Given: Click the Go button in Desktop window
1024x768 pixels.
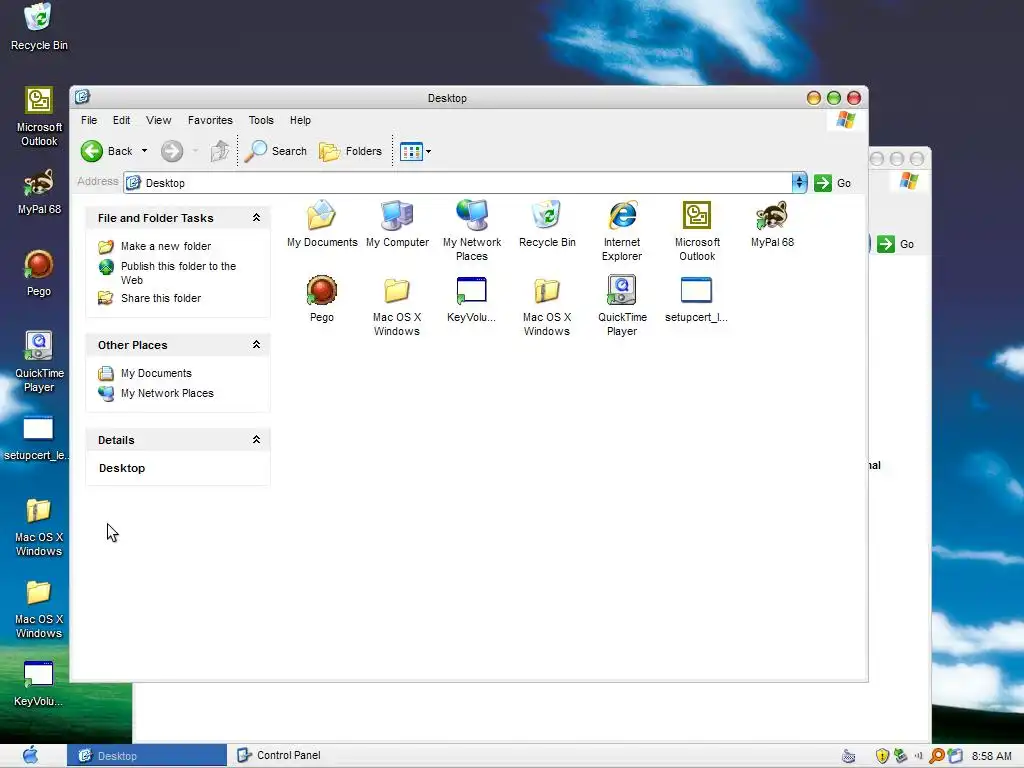Looking at the screenshot, I should [833, 183].
